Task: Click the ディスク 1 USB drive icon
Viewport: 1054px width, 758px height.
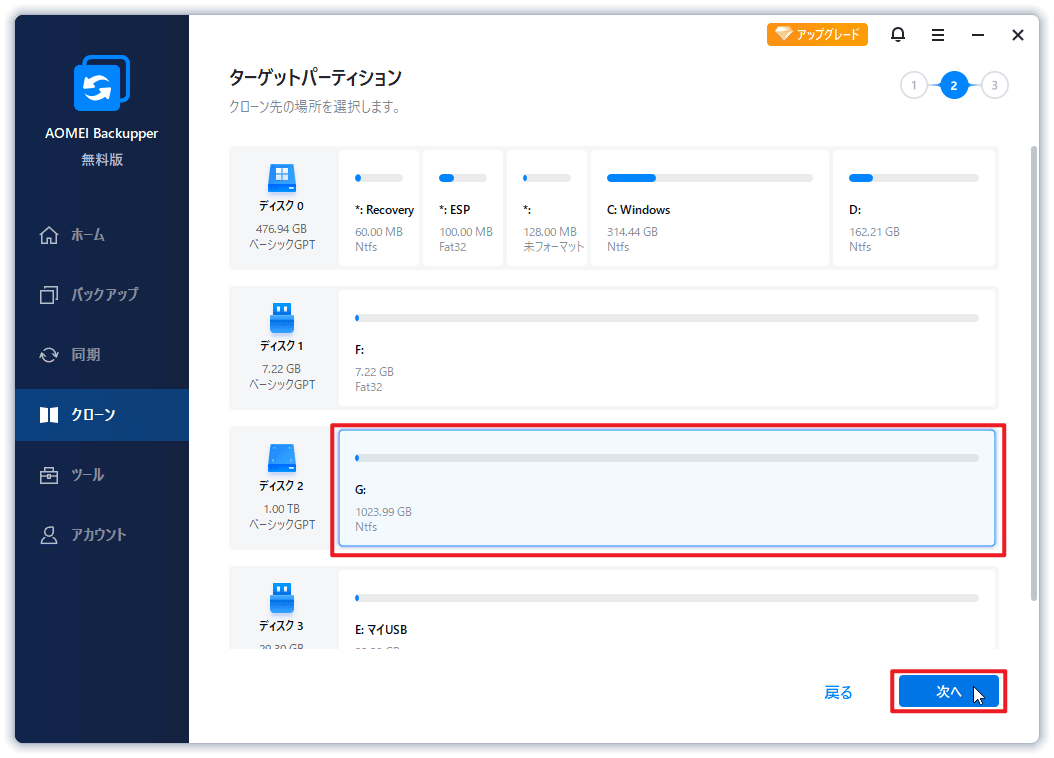Action: pyautogui.click(x=282, y=318)
